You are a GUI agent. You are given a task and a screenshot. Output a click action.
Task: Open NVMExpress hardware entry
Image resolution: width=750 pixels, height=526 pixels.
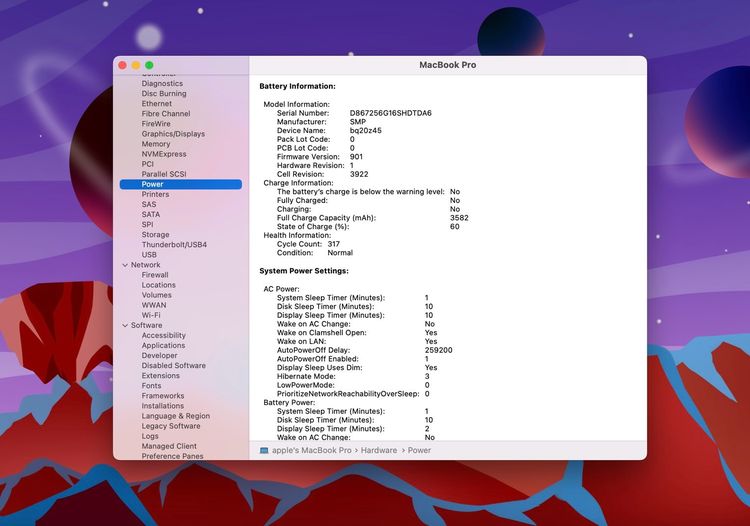[164, 154]
